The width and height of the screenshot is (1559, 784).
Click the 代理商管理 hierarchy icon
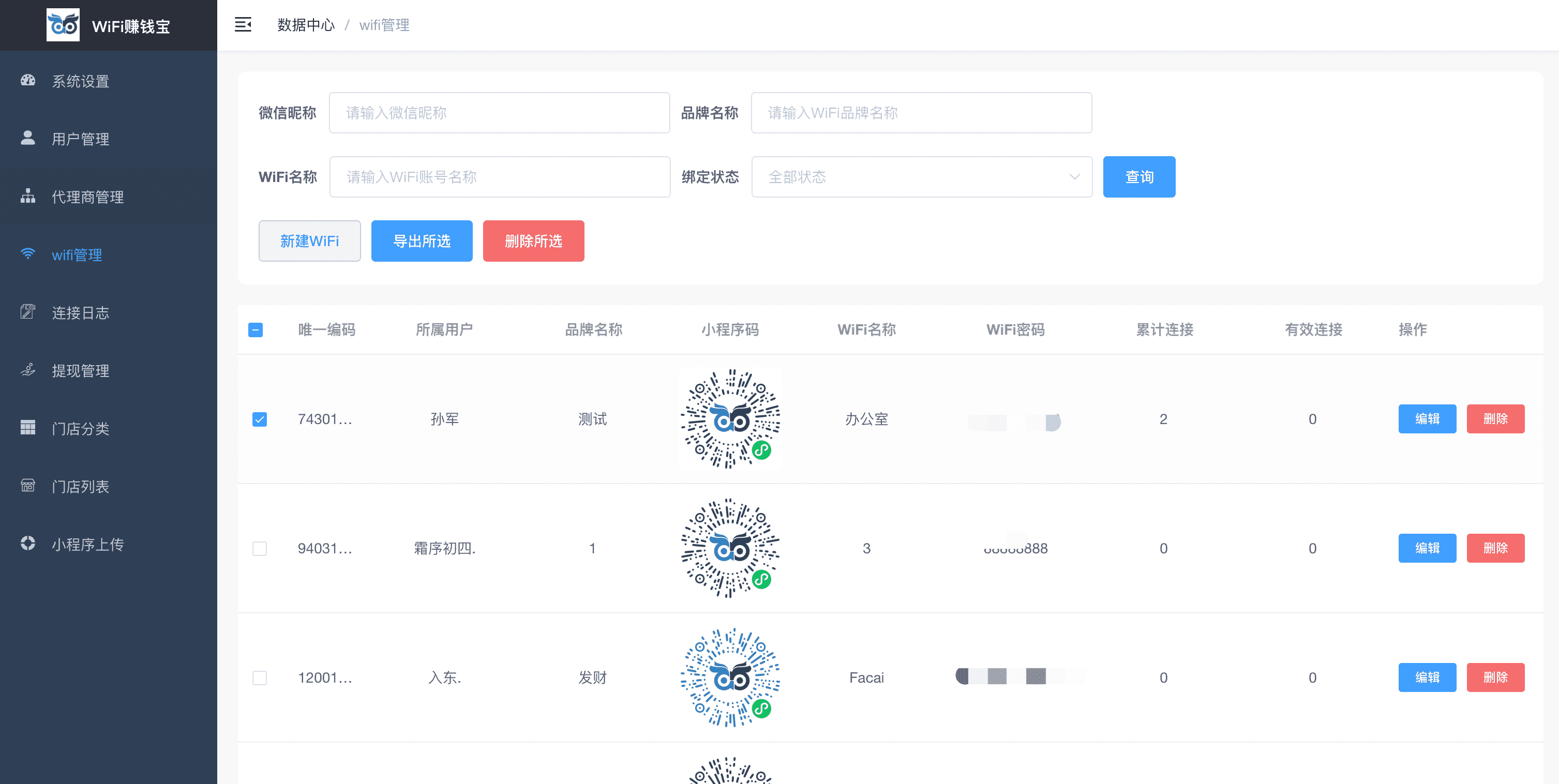28,196
